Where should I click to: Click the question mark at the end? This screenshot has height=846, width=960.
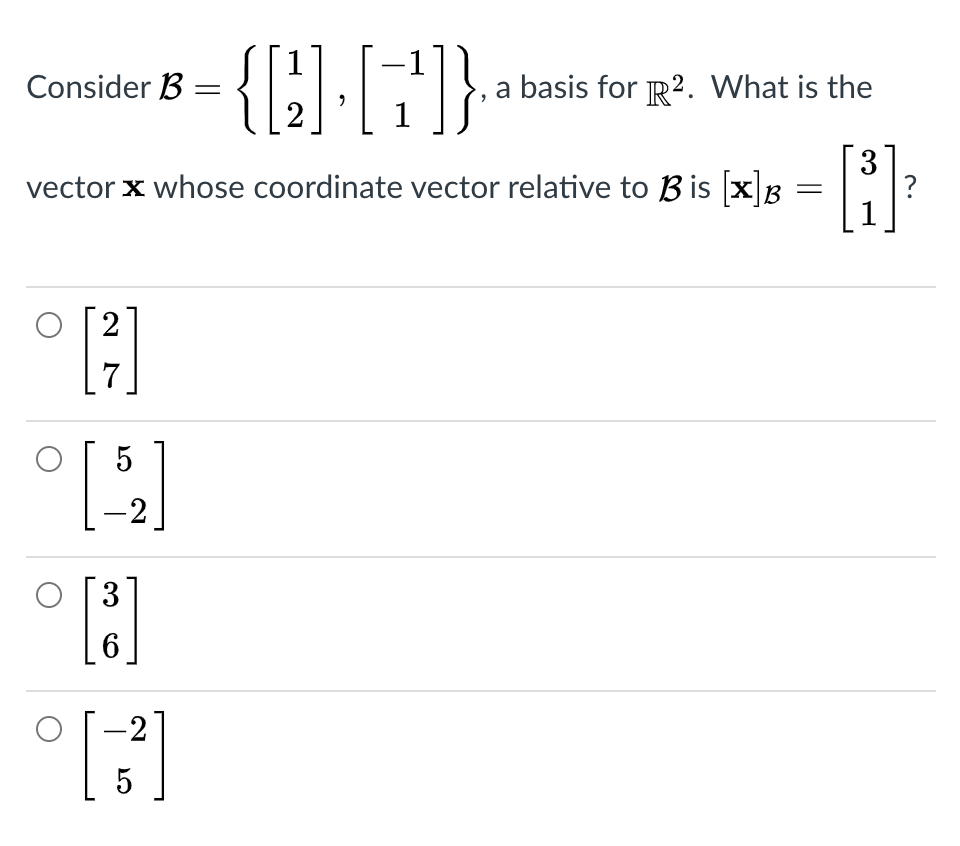910,187
